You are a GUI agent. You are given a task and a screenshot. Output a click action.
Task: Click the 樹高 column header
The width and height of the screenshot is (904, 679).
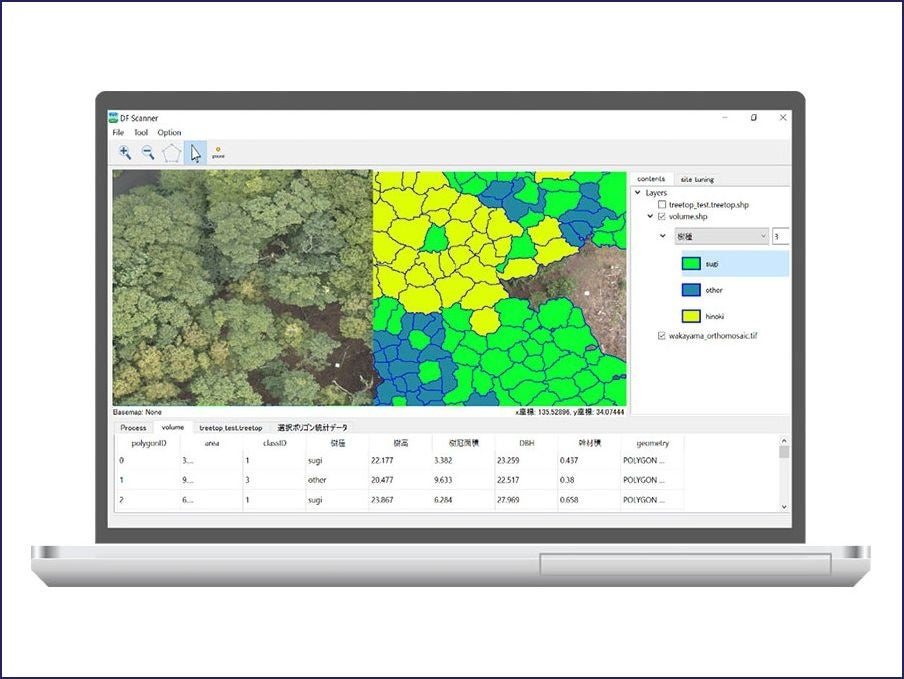click(x=401, y=443)
